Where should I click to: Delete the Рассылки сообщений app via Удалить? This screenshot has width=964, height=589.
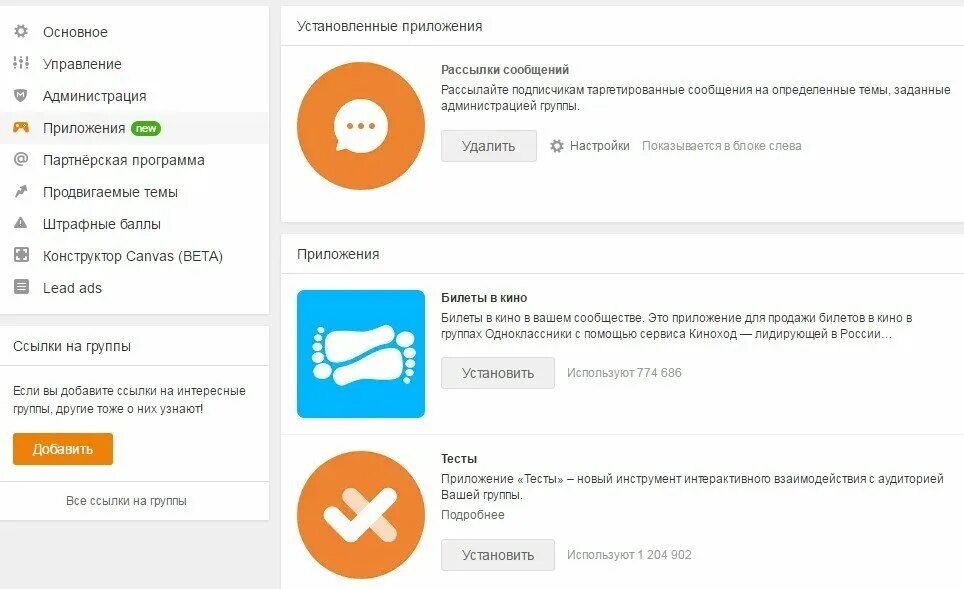(x=488, y=146)
